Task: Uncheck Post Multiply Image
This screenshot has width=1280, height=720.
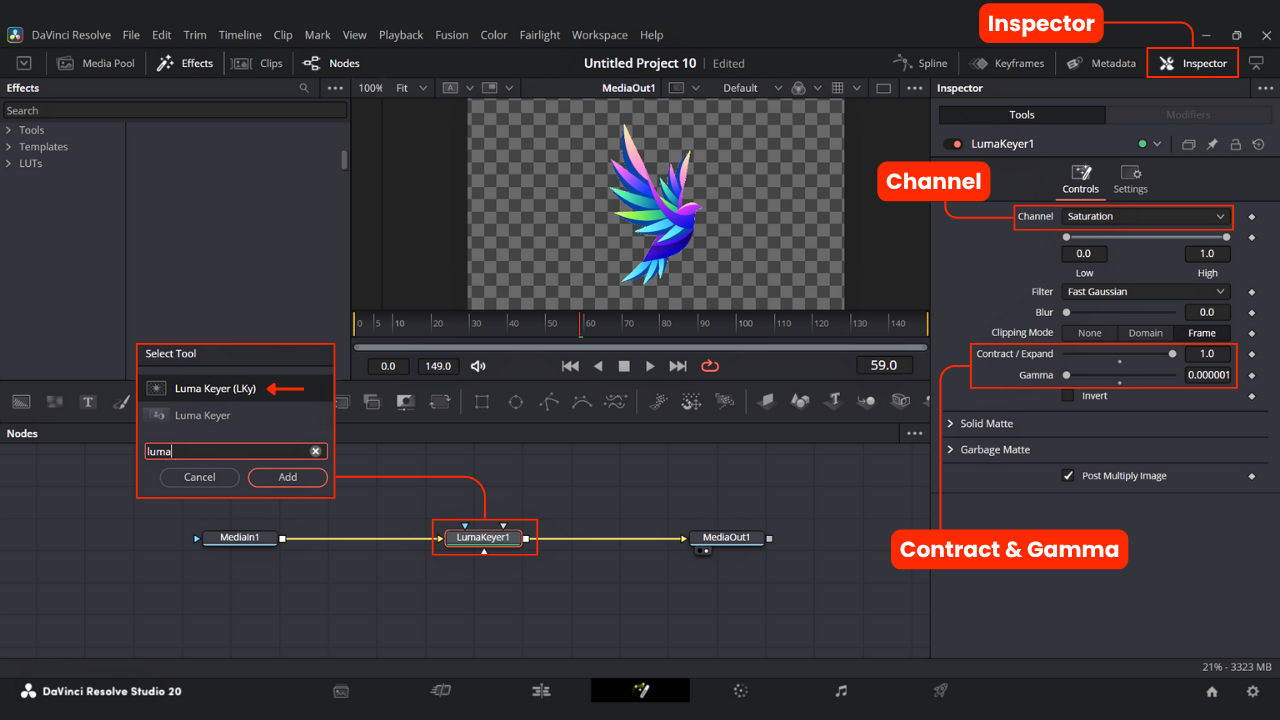Action: (1068, 476)
